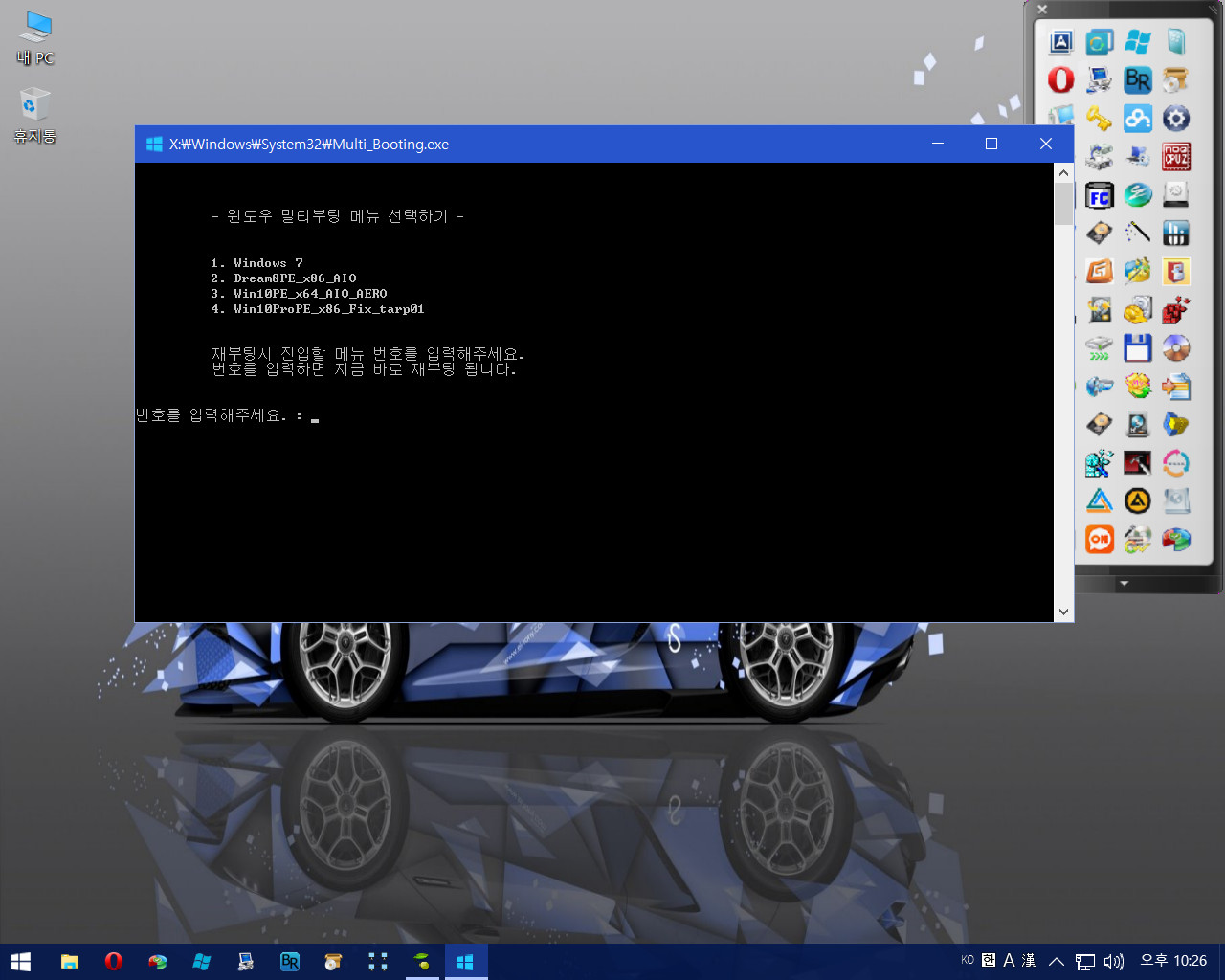Launch the blue gear settings icon
Image resolution: width=1225 pixels, height=980 pixels.
[x=1176, y=119]
